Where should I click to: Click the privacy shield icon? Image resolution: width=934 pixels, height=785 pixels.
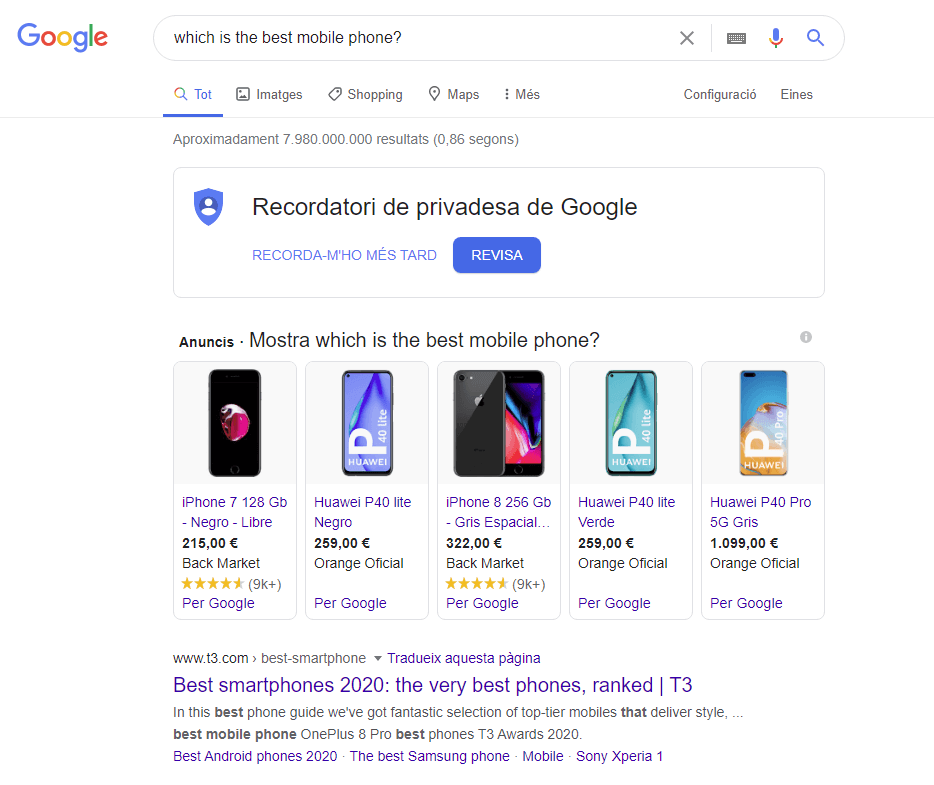click(208, 207)
